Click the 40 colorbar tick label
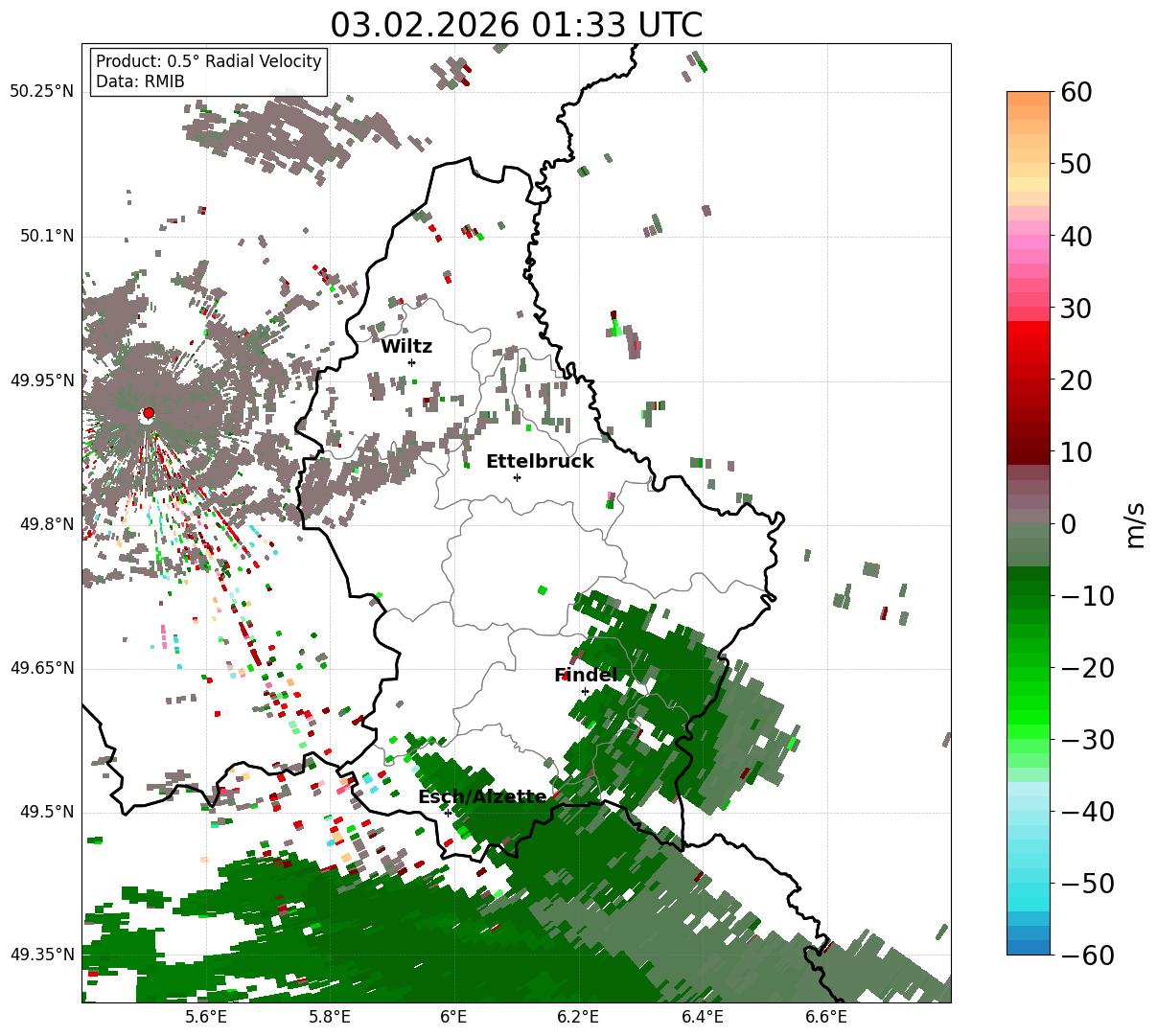 pyautogui.click(x=1076, y=236)
